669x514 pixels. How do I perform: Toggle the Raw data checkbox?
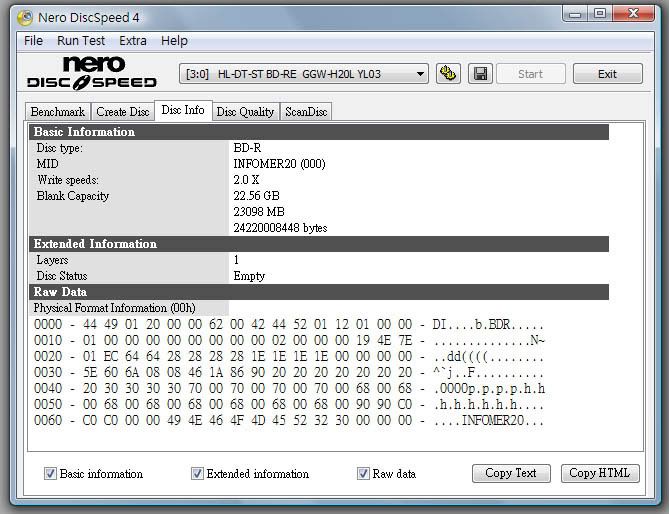[x=363, y=473]
